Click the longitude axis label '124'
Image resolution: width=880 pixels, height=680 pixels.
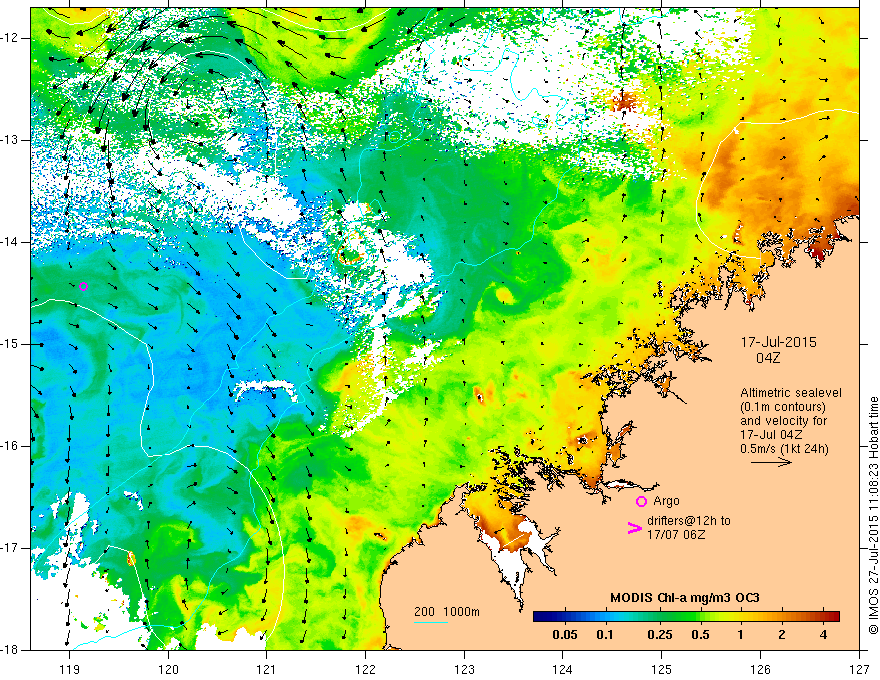pyautogui.click(x=562, y=669)
